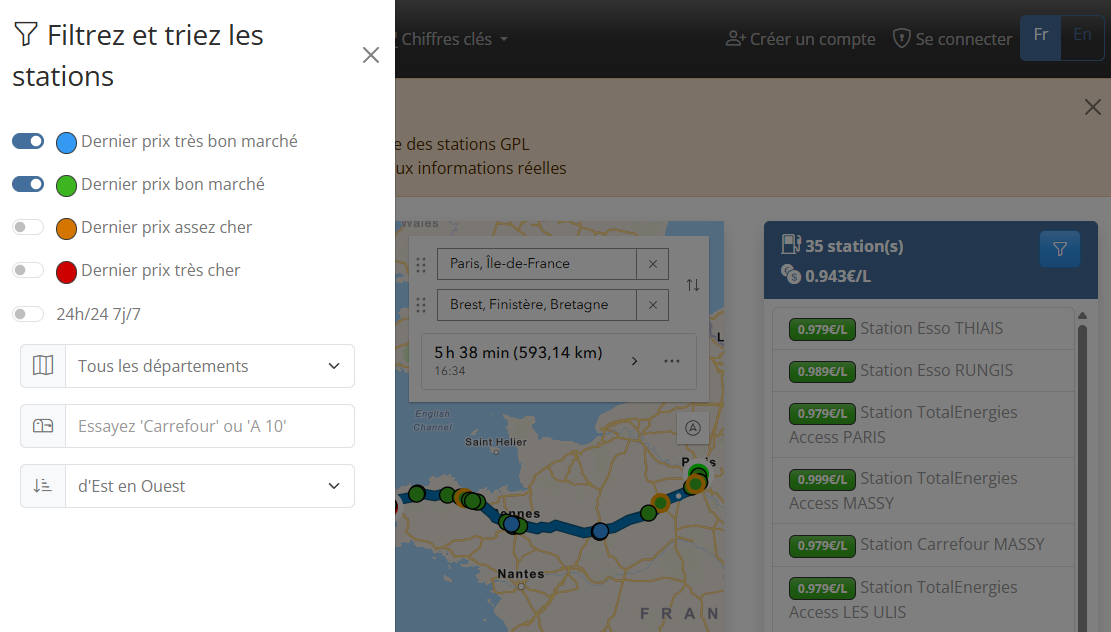This screenshot has width=1111, height=632.
Task: Close the filter stations panel
Action: [x=371, y=55]
